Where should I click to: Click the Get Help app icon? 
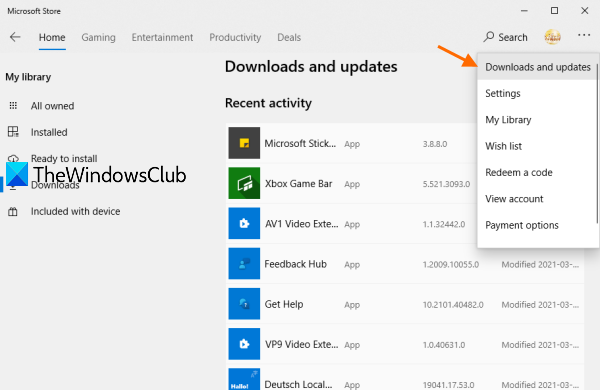pyautogui.click(x=244, y=304)
